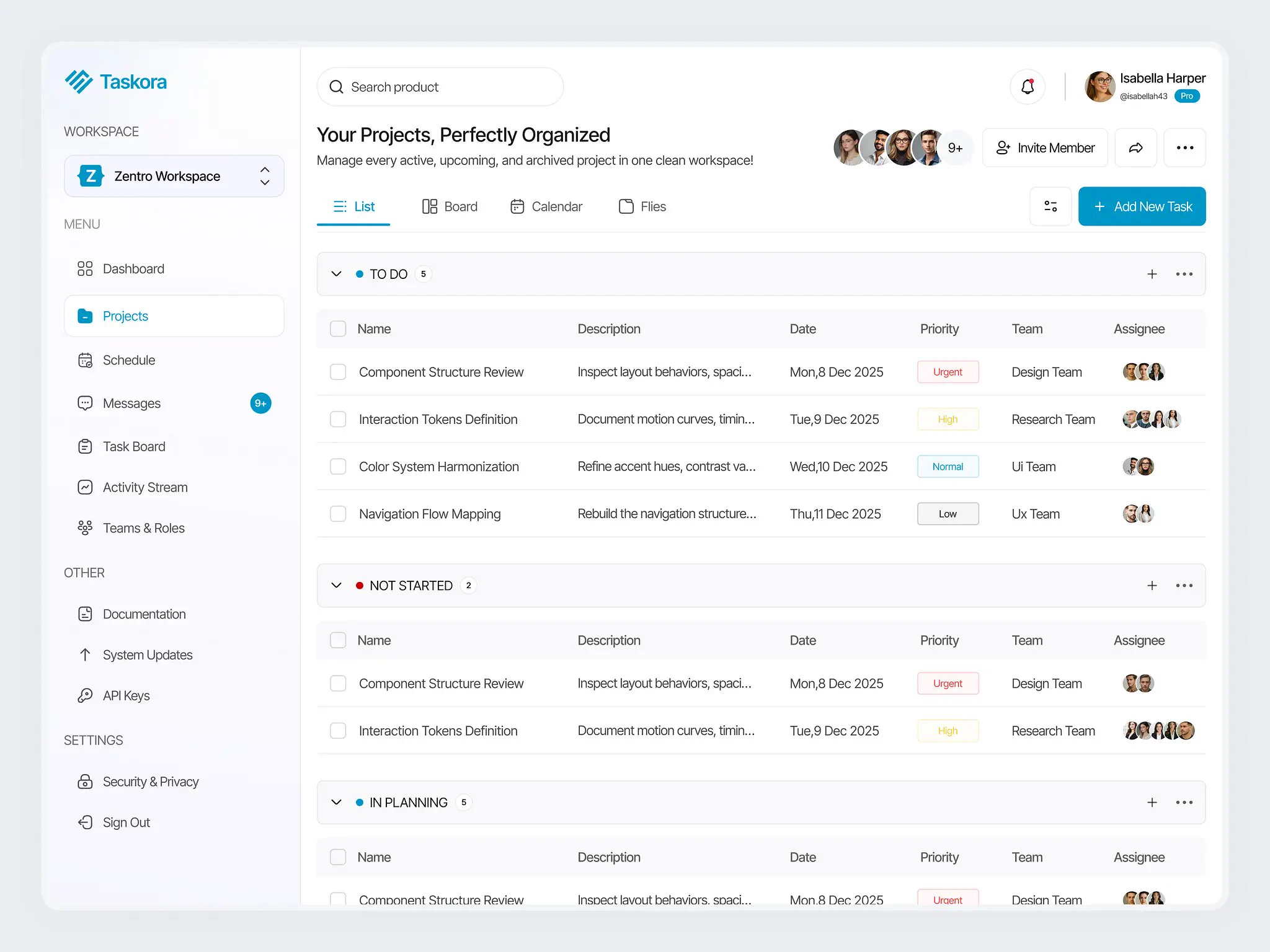Click the notification bell icon
The width and height of the screenshot is (1270, 952).
point(1028,87)
